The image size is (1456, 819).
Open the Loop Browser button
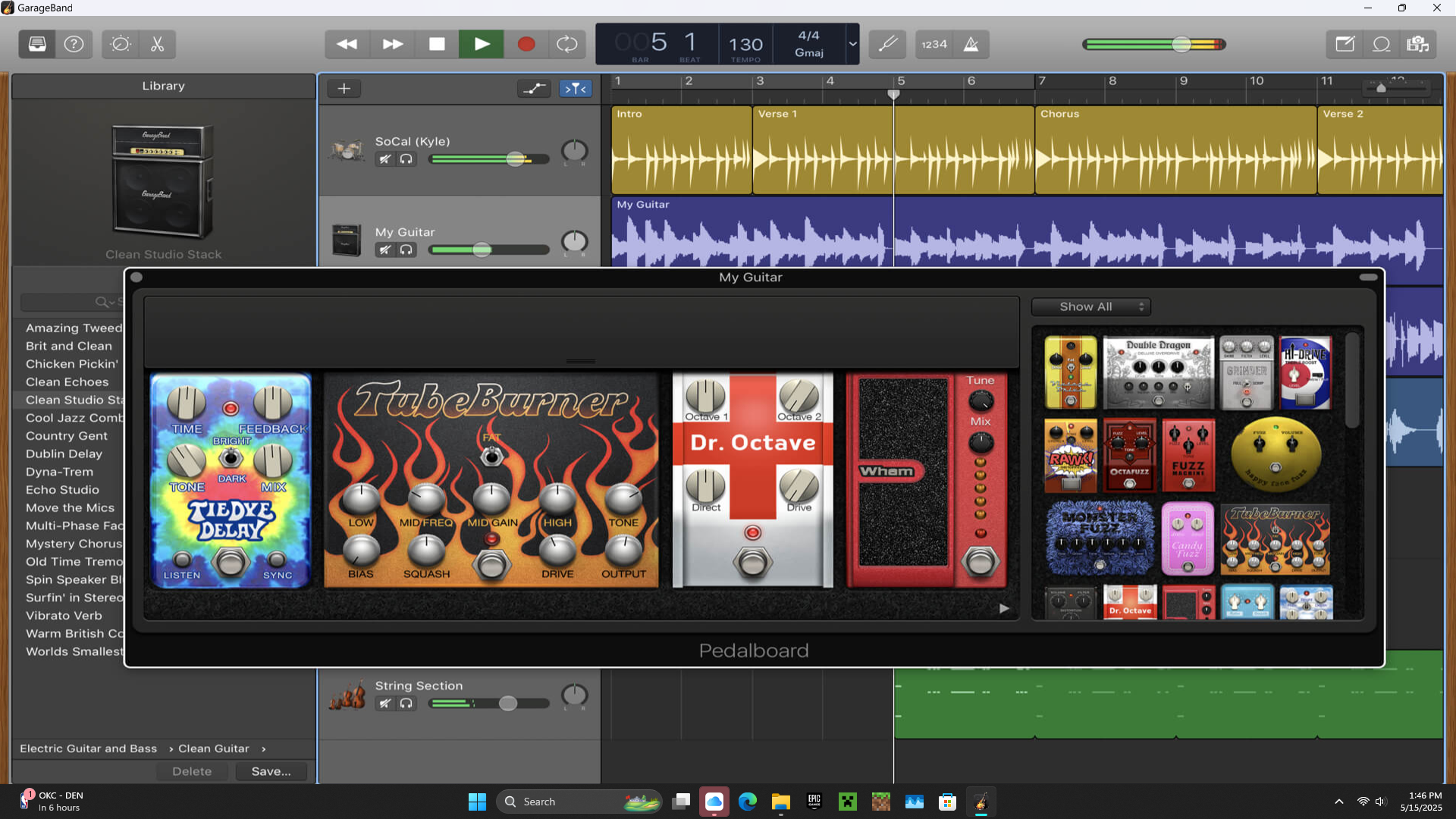point(1382,44)
